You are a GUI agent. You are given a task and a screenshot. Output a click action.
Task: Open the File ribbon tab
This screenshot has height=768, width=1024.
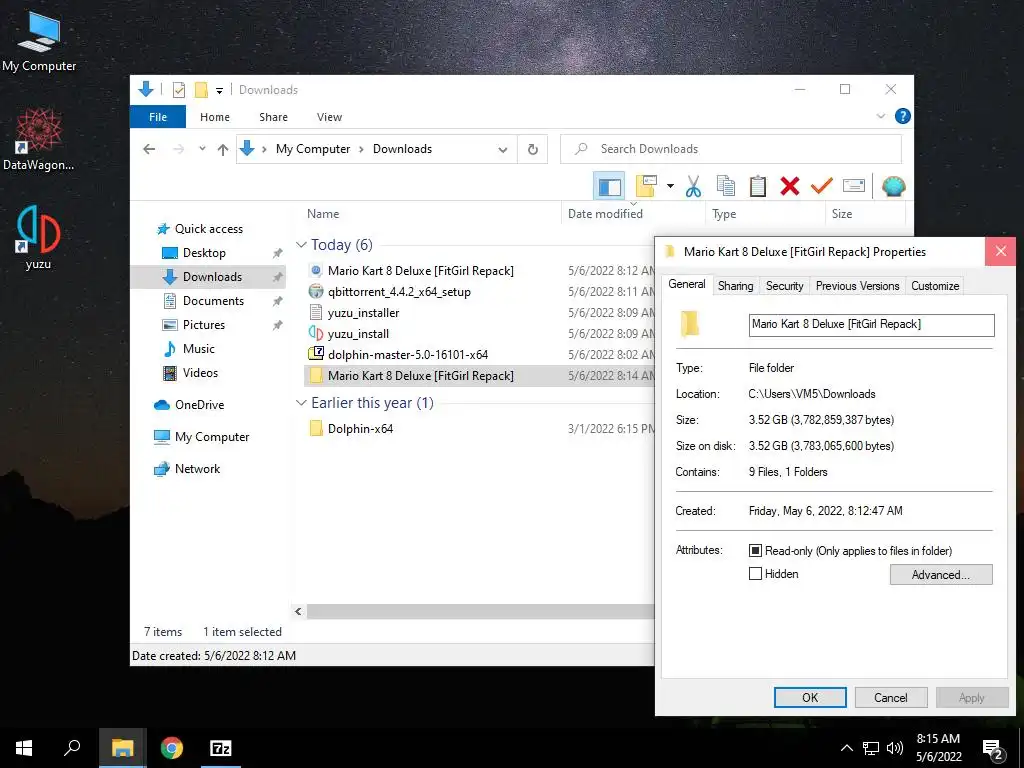[158, 117]
